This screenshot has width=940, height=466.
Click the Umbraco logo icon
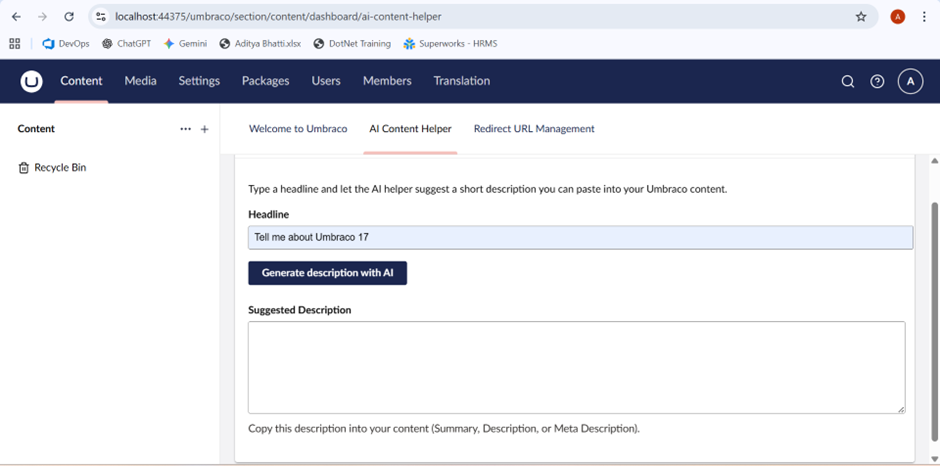click(x=32, y=81)
